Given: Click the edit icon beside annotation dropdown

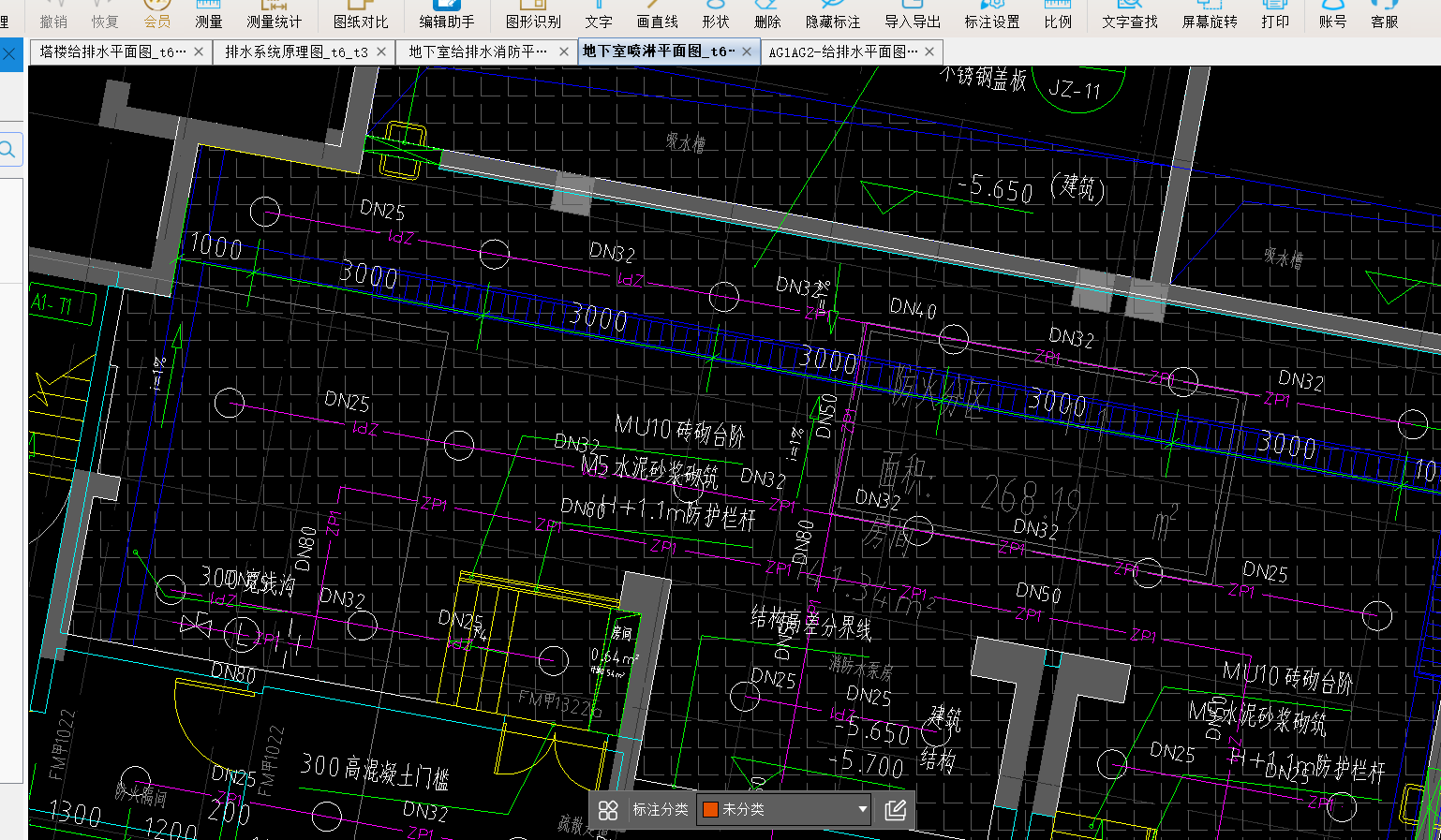Looking at the screenshot, I should point(895,810).
